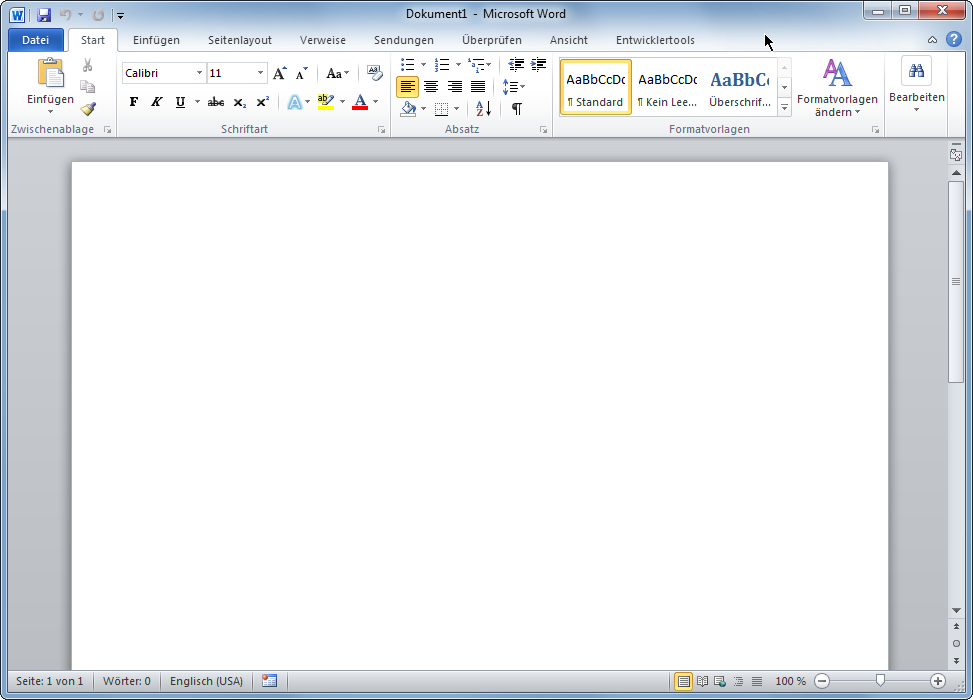Click the Grow Font icon
This screenshot has height=700, width=973.
pyautogui.click(x=280, y=73)
